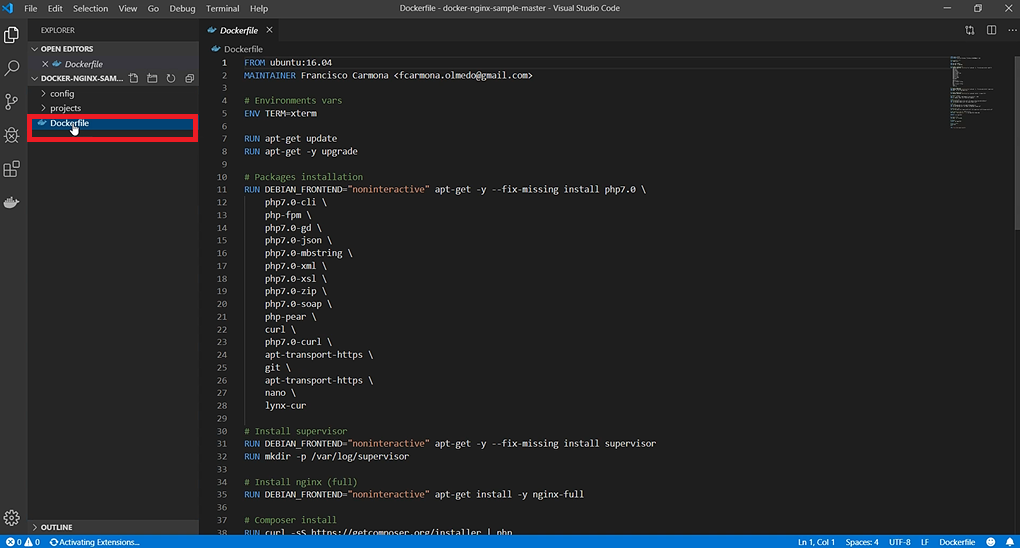This screenshot has height=548, width=1020.
Task: Click UTF-8 encoding in status bar
Action: point(900,541)
